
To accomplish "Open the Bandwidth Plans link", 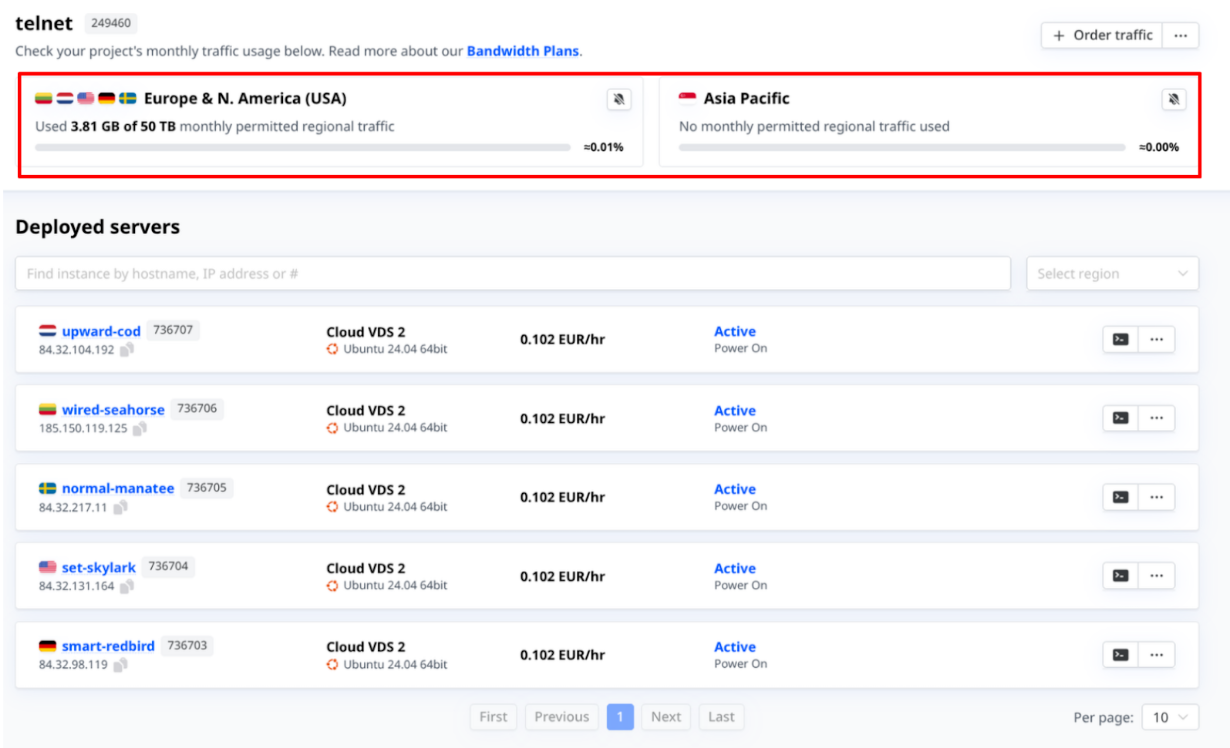I will 522,51.
